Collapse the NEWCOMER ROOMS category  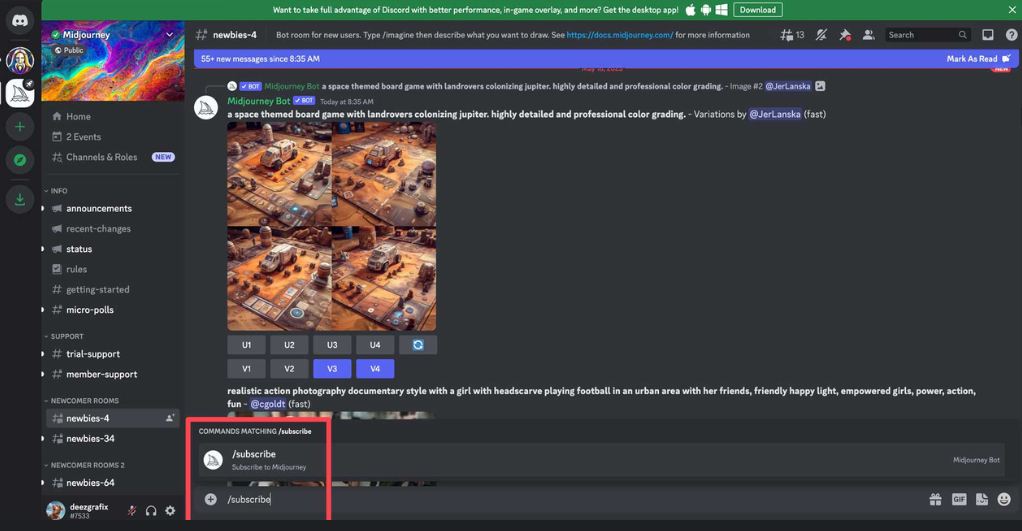tap(81, 401)
